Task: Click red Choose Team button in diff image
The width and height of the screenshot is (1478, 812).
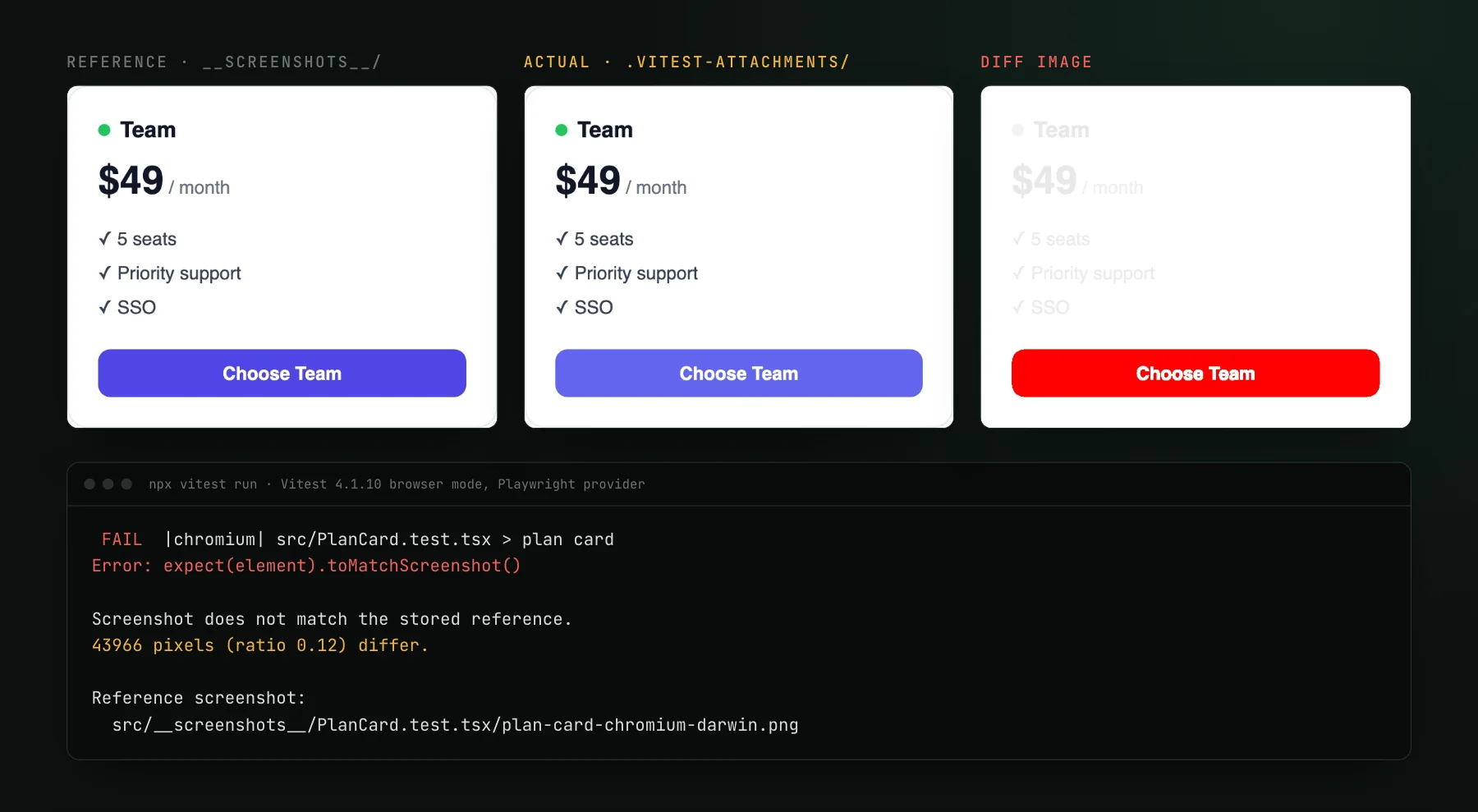Action: click(1196, 374)
